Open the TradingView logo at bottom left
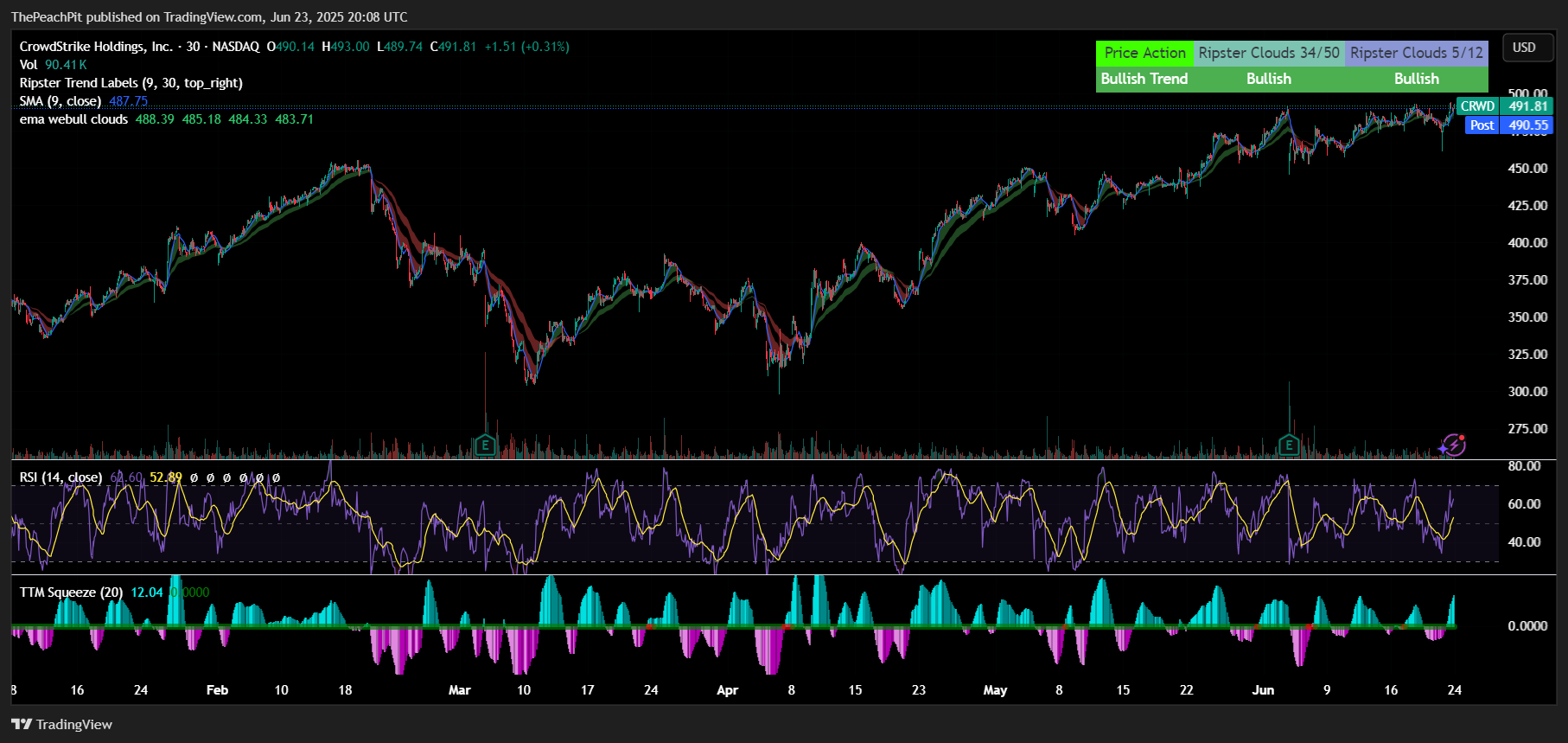This screenshot has width=1568, height=743. click(62, 724)
